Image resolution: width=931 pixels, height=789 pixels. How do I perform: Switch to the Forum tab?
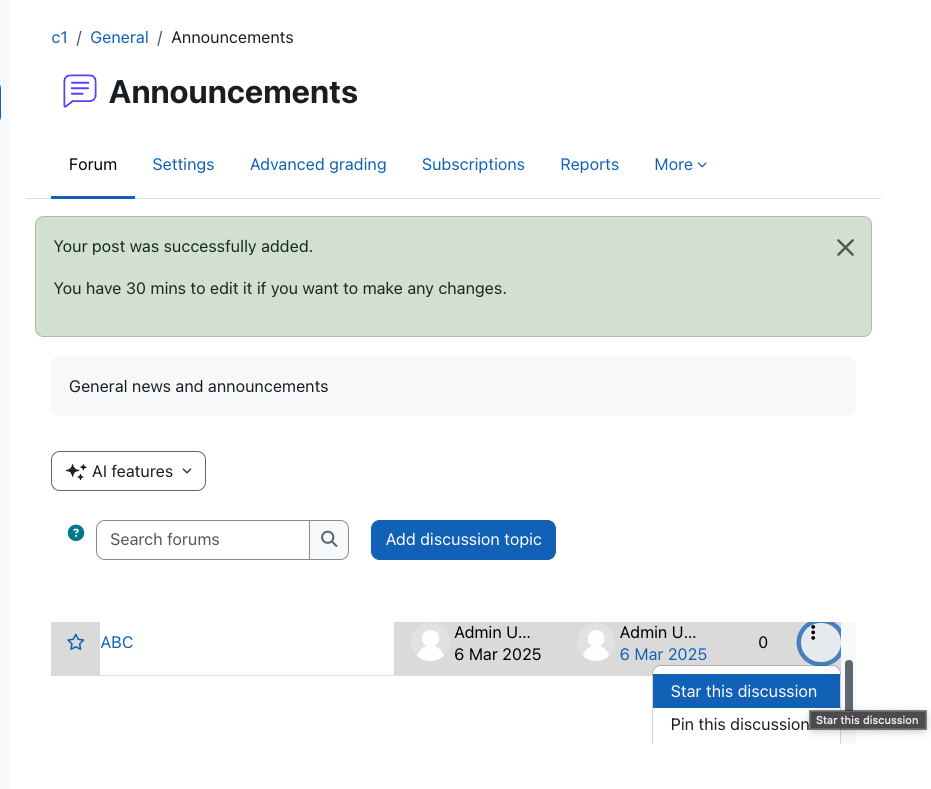93,164
